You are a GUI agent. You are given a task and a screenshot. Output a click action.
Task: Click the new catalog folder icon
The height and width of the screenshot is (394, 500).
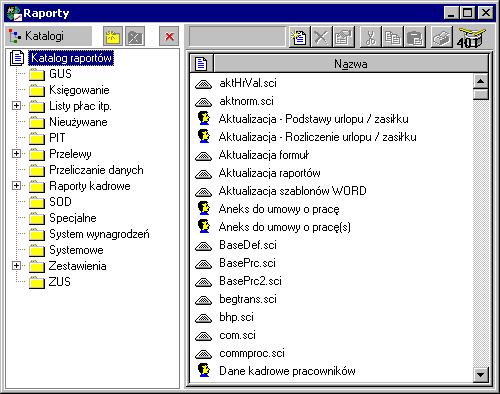(x=113, y=36)
